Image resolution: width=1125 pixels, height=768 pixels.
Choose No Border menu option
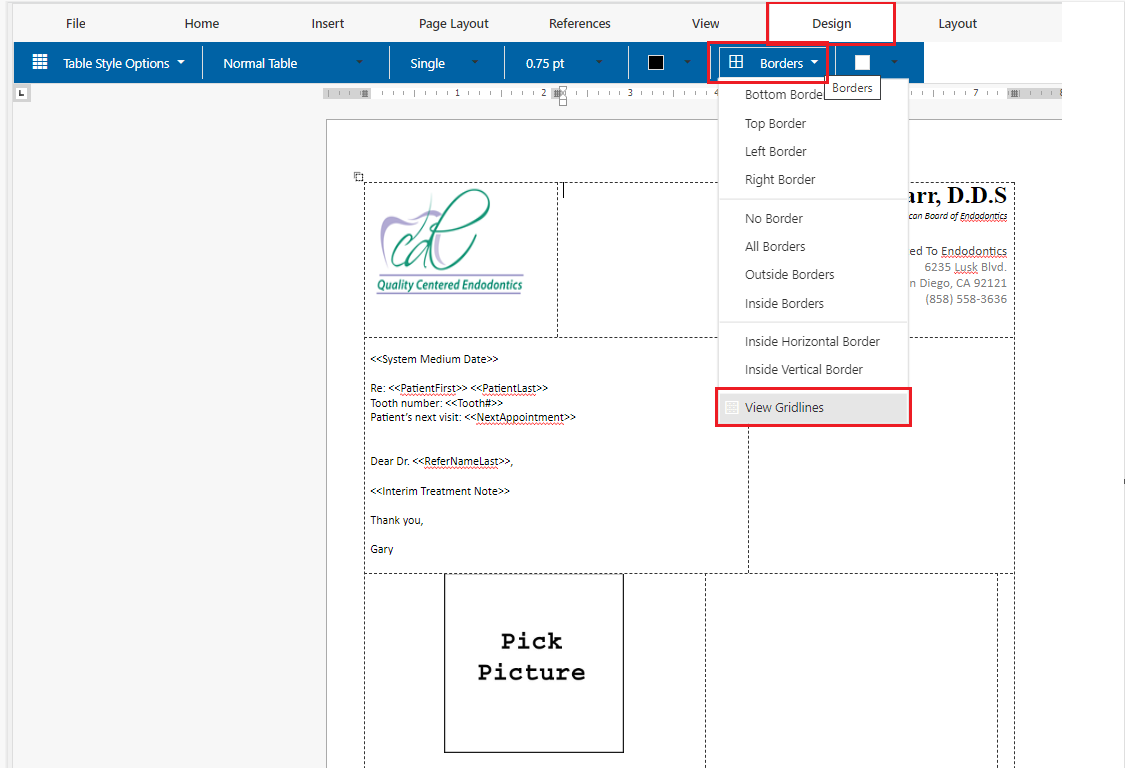(x=774, y=218)
